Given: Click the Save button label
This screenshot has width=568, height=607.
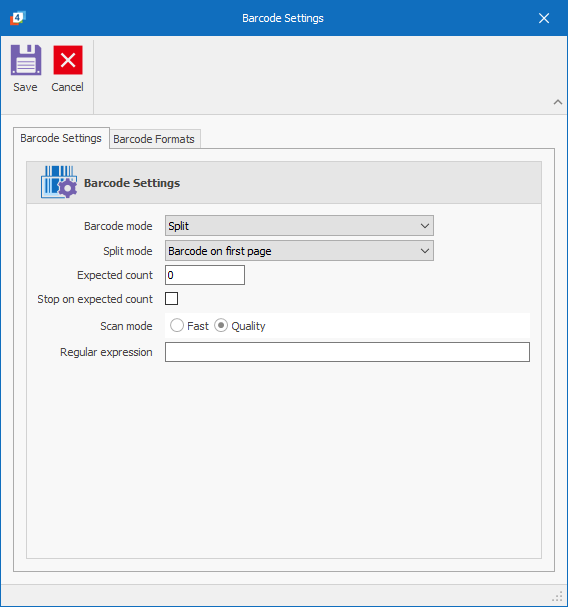Looking at the screenshot, I should [25, 87].
